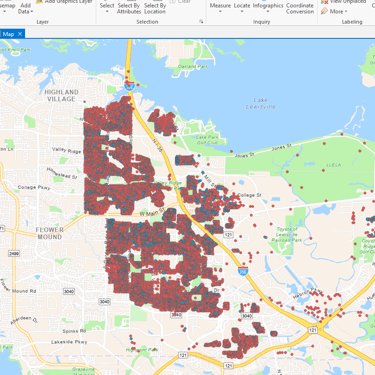
Task: Expand the Measure tool dropdown
Action: [x=220, y=8]
